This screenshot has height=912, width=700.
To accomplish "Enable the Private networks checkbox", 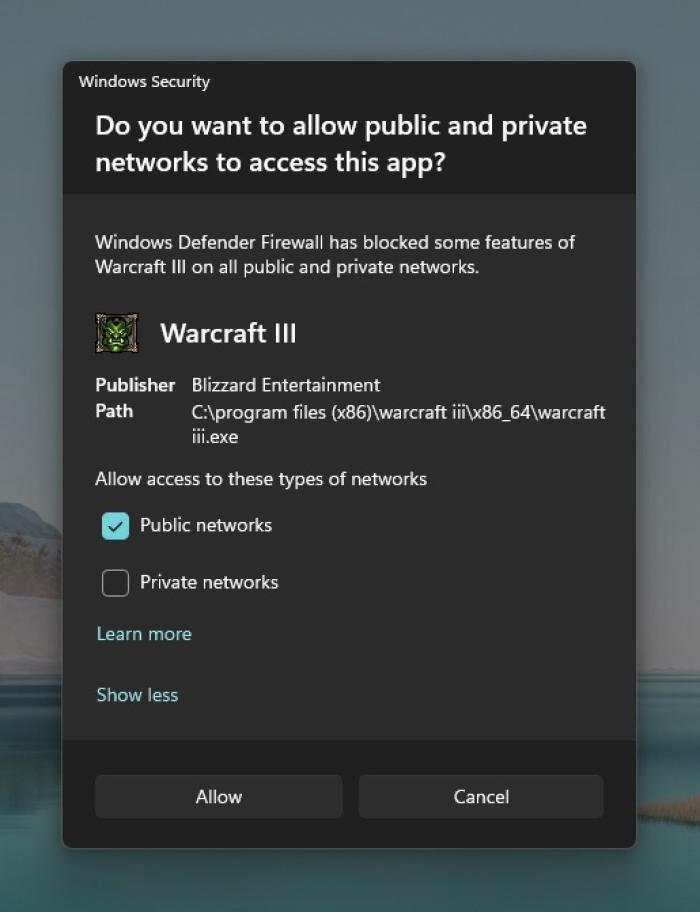I will (115, 582).
